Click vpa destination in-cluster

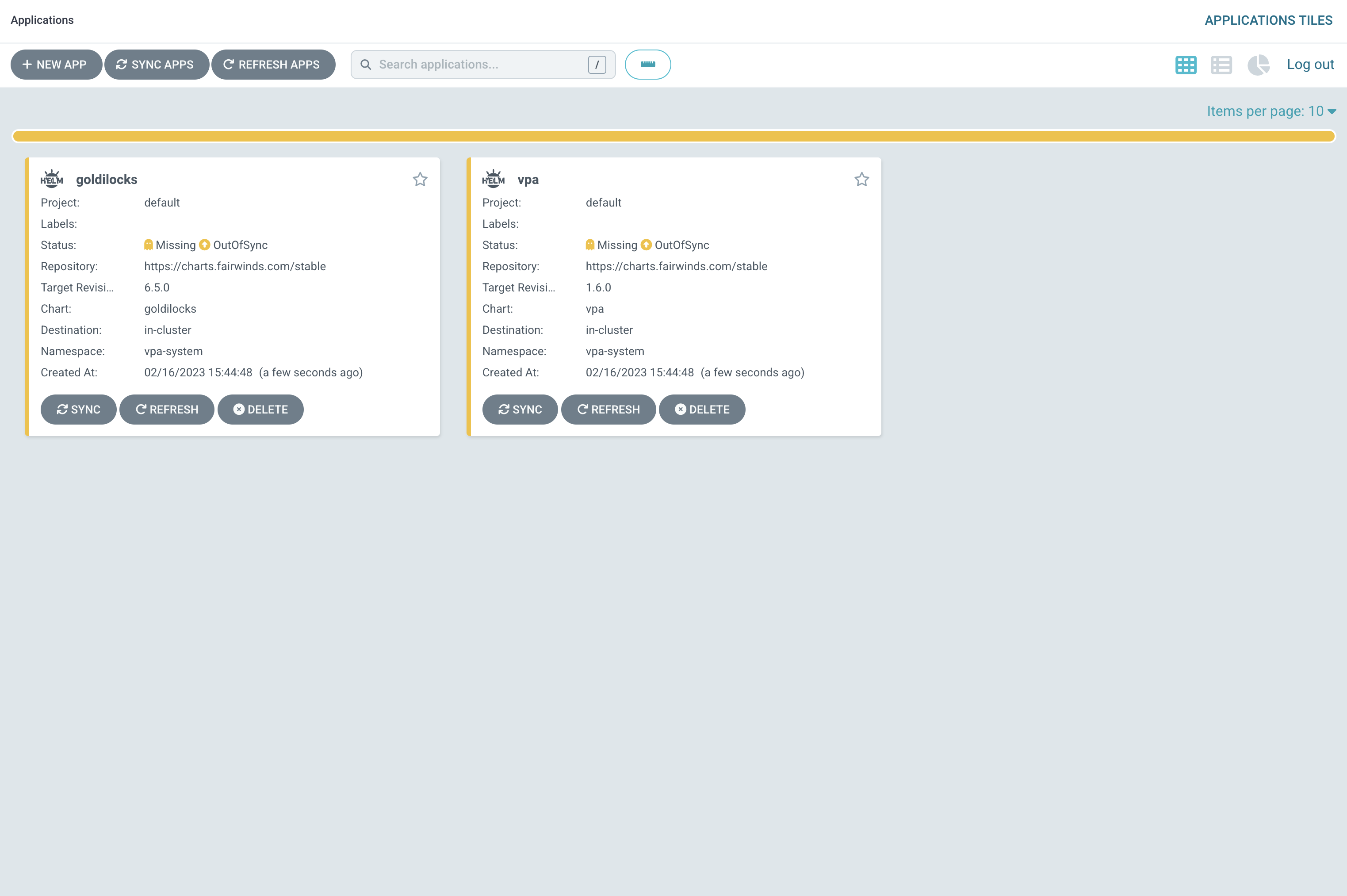pyautogui.click(x=609, y=330)
